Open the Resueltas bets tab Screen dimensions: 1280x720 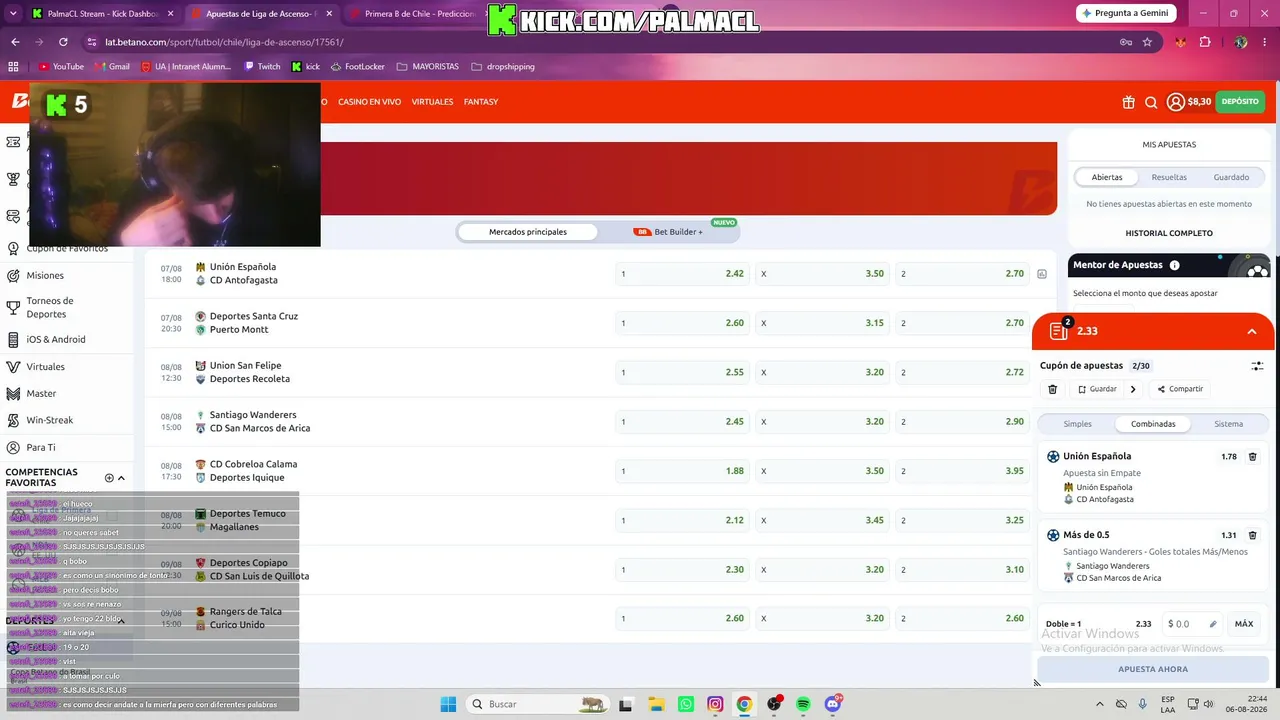click(1169, 177)
